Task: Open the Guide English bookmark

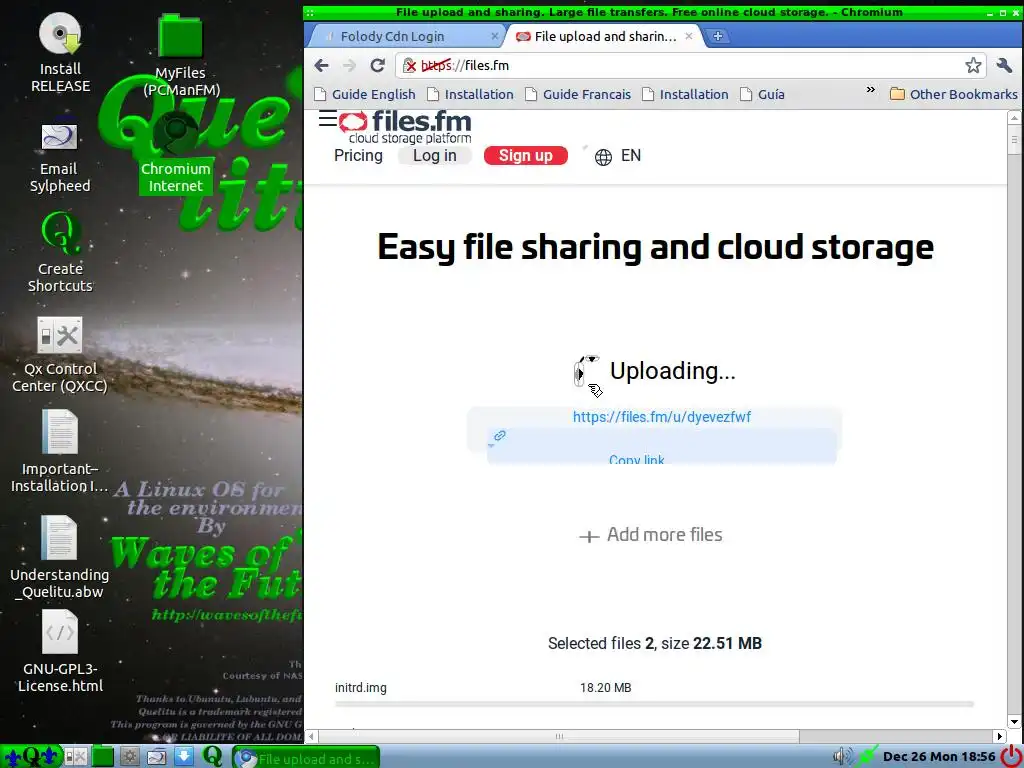Action: tap(365, 95)
